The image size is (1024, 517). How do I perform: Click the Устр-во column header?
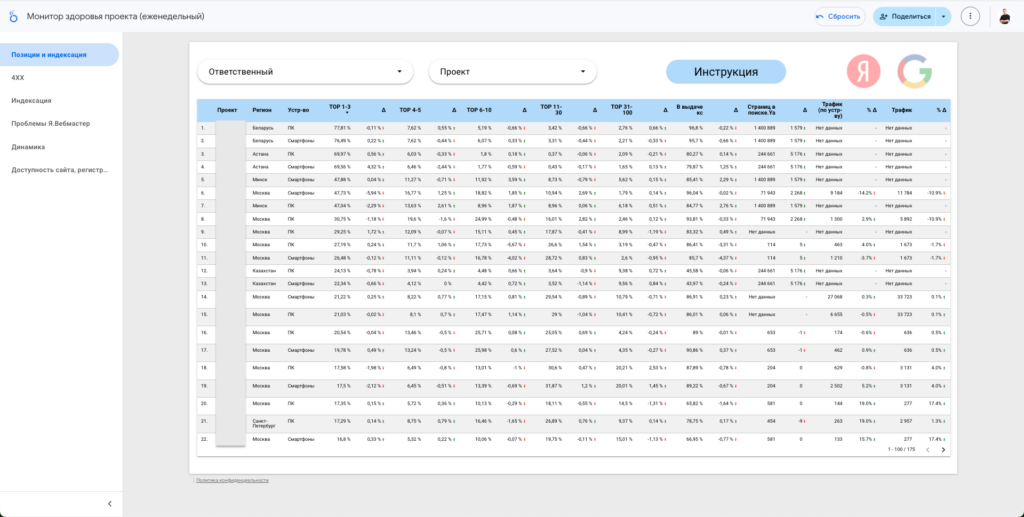click(298, 110)
